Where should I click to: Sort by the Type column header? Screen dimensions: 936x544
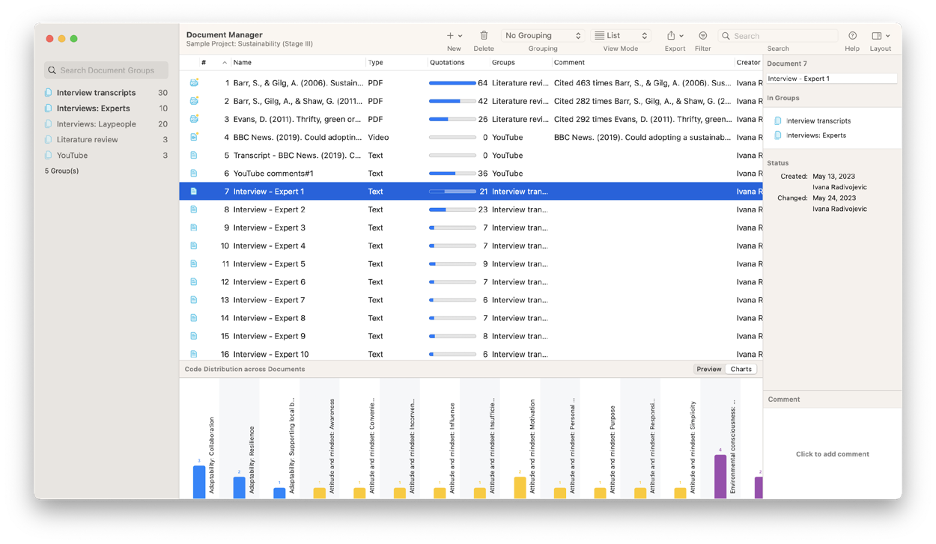(375, 62)
